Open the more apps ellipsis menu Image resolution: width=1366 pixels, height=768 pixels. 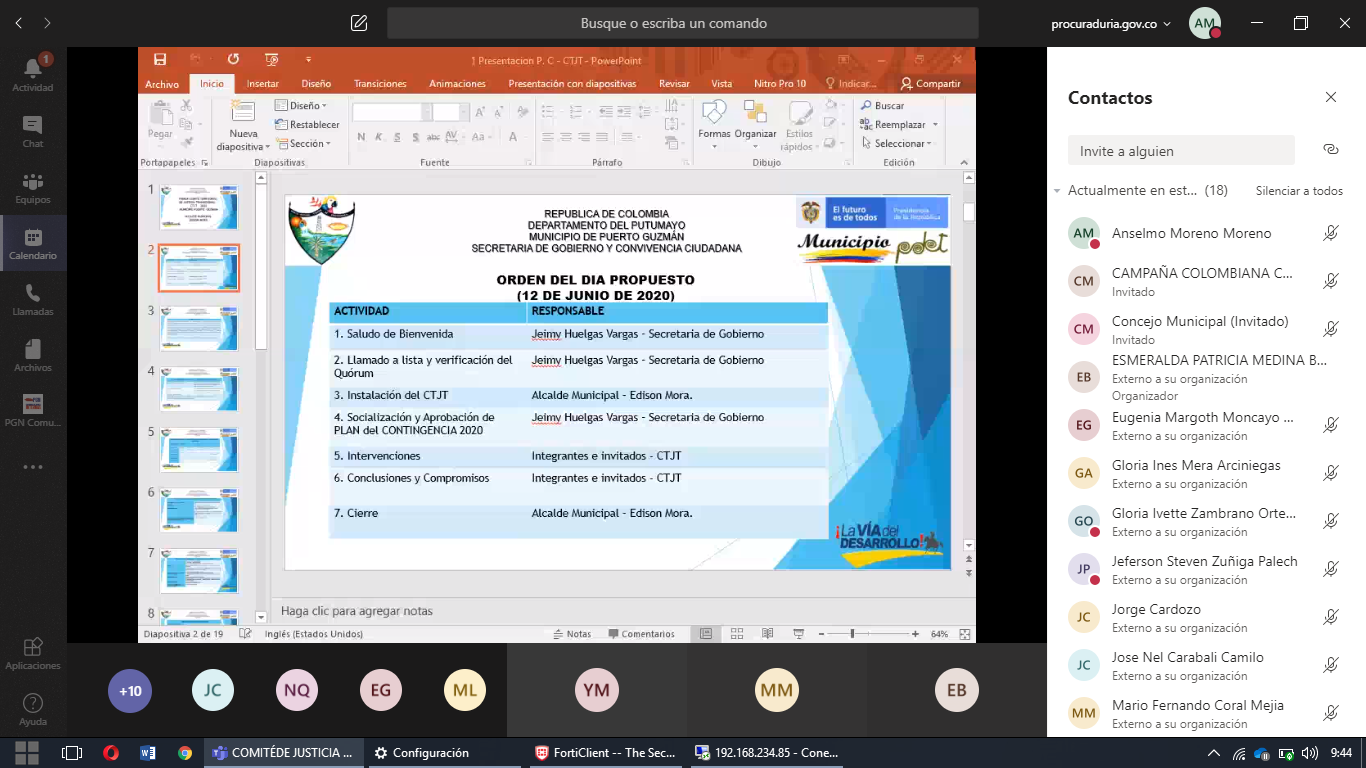[33, 467]
